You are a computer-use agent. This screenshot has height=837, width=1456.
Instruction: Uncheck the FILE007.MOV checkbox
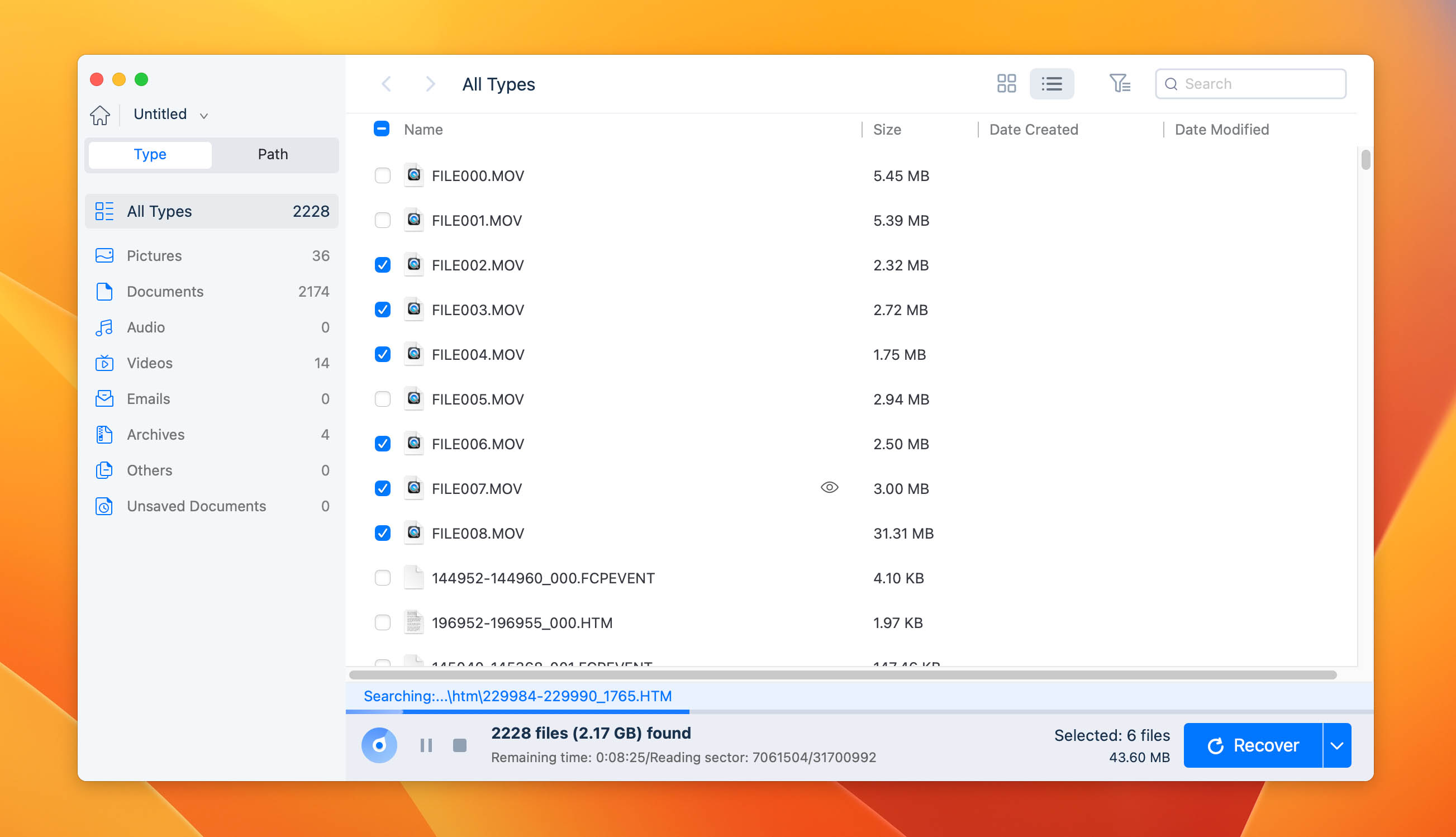[382, 489]
